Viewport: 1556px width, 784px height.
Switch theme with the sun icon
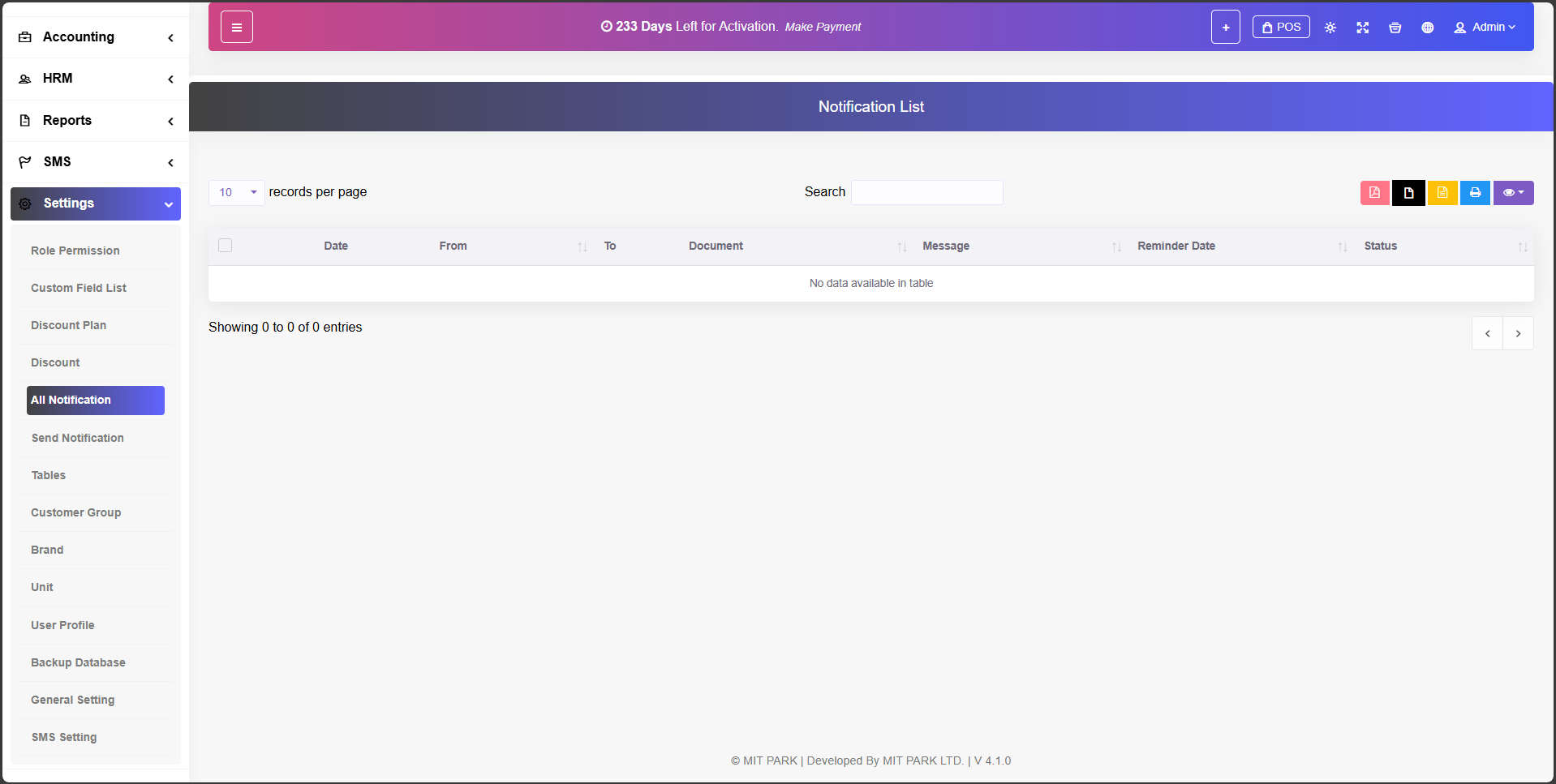point(1330,28)
